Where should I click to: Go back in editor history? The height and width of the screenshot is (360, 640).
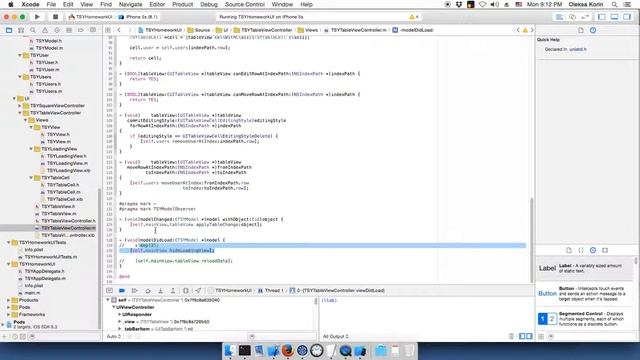coord(119,30)
